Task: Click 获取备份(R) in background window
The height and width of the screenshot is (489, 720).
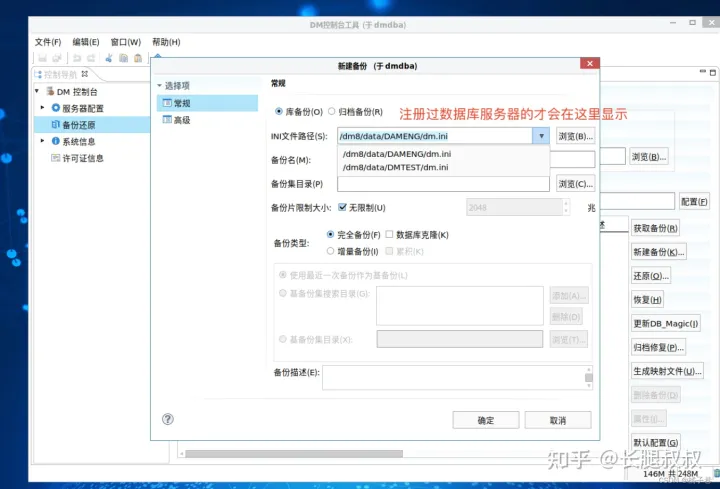Action: (655, 228)
